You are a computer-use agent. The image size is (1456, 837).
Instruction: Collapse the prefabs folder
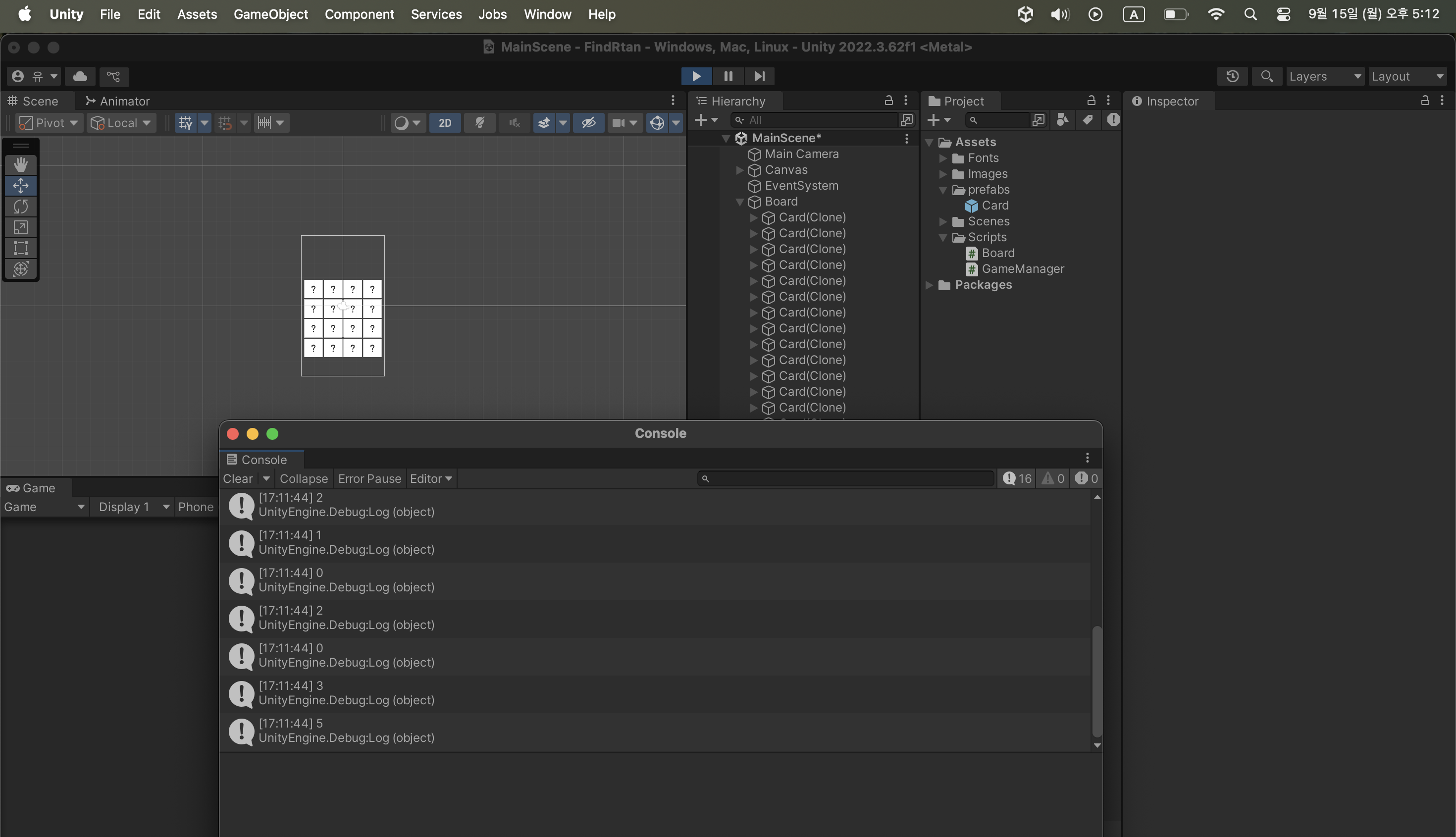(943, 190)
